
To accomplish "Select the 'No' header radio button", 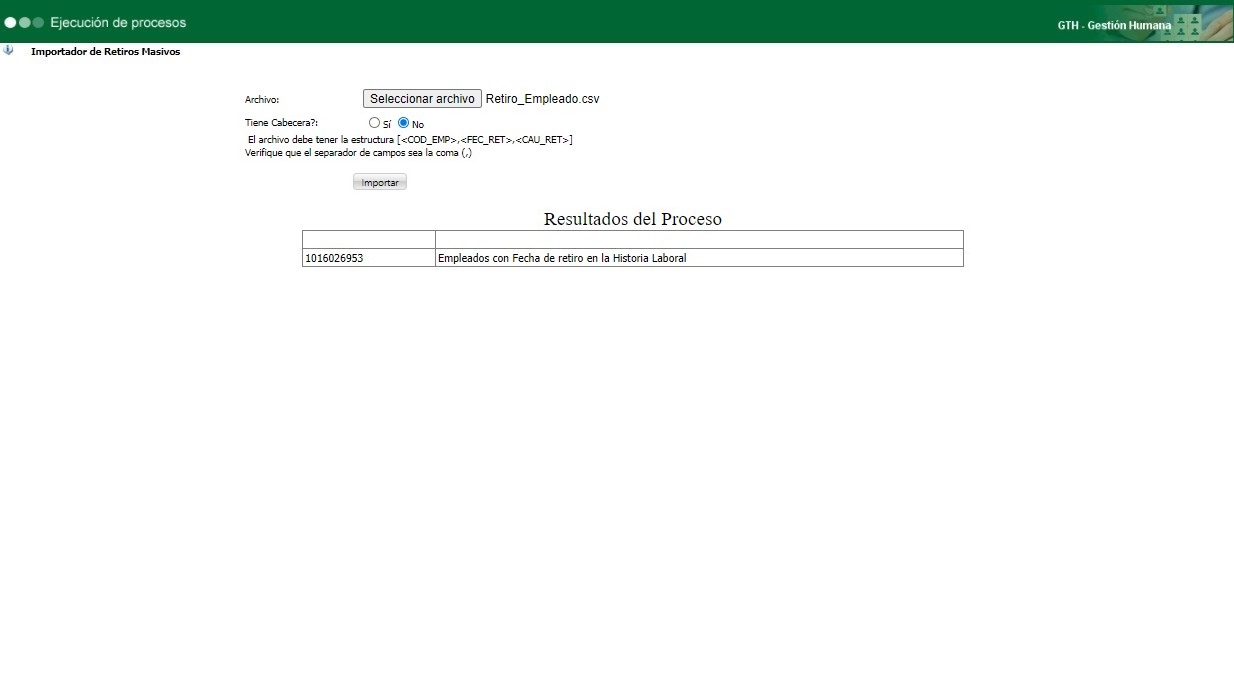I will 404,123.
